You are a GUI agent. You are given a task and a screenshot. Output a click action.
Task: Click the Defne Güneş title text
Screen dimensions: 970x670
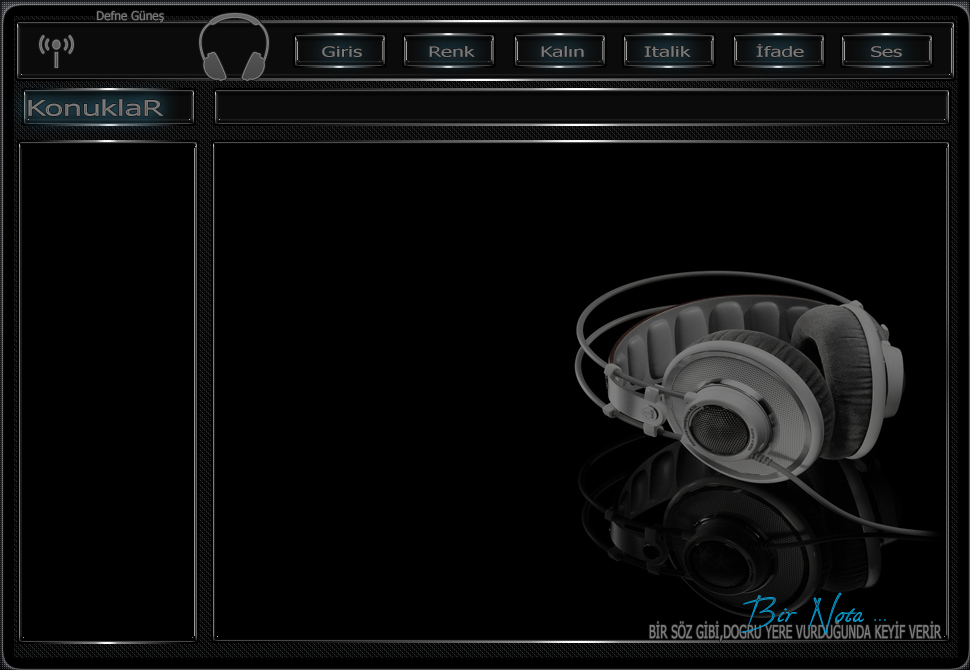point(129,16)
